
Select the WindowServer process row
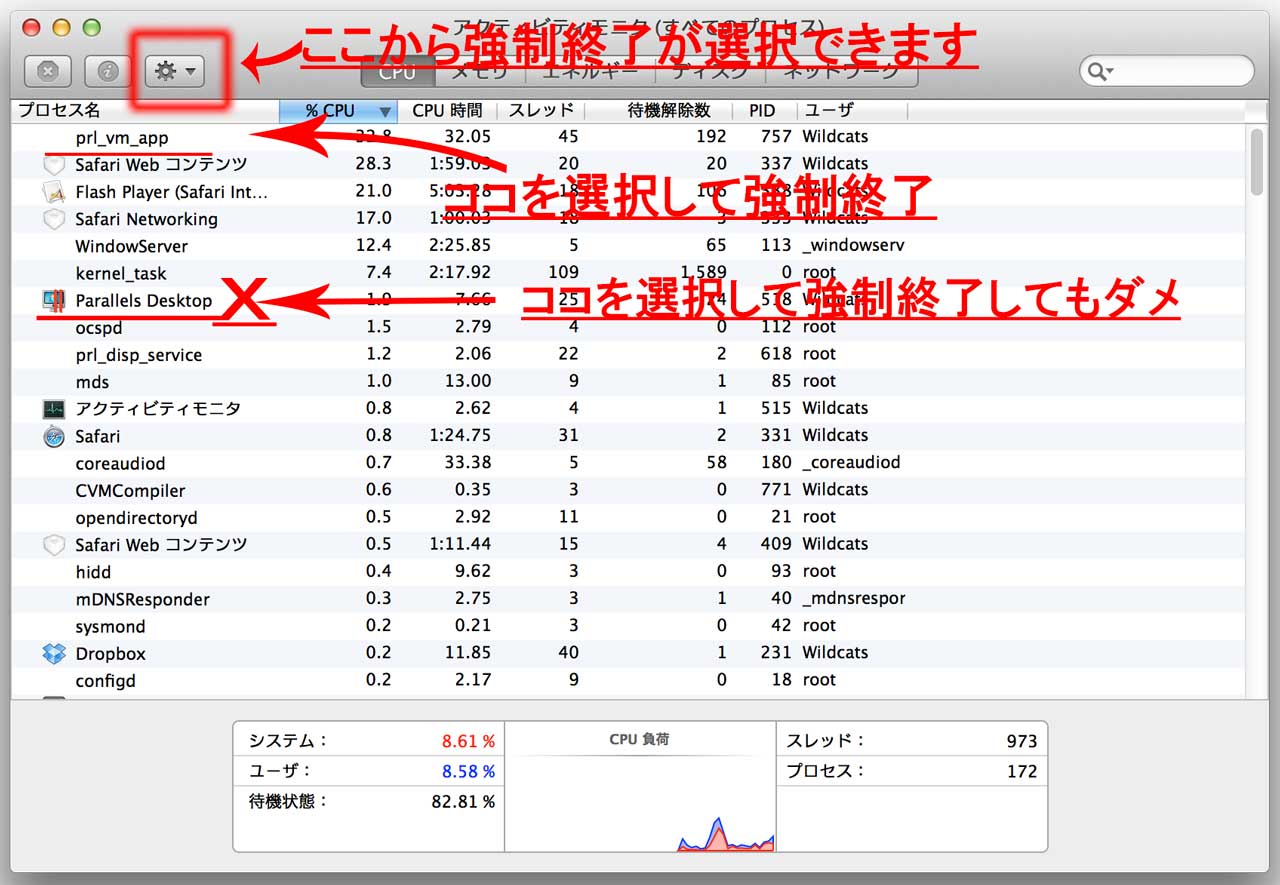628,246
